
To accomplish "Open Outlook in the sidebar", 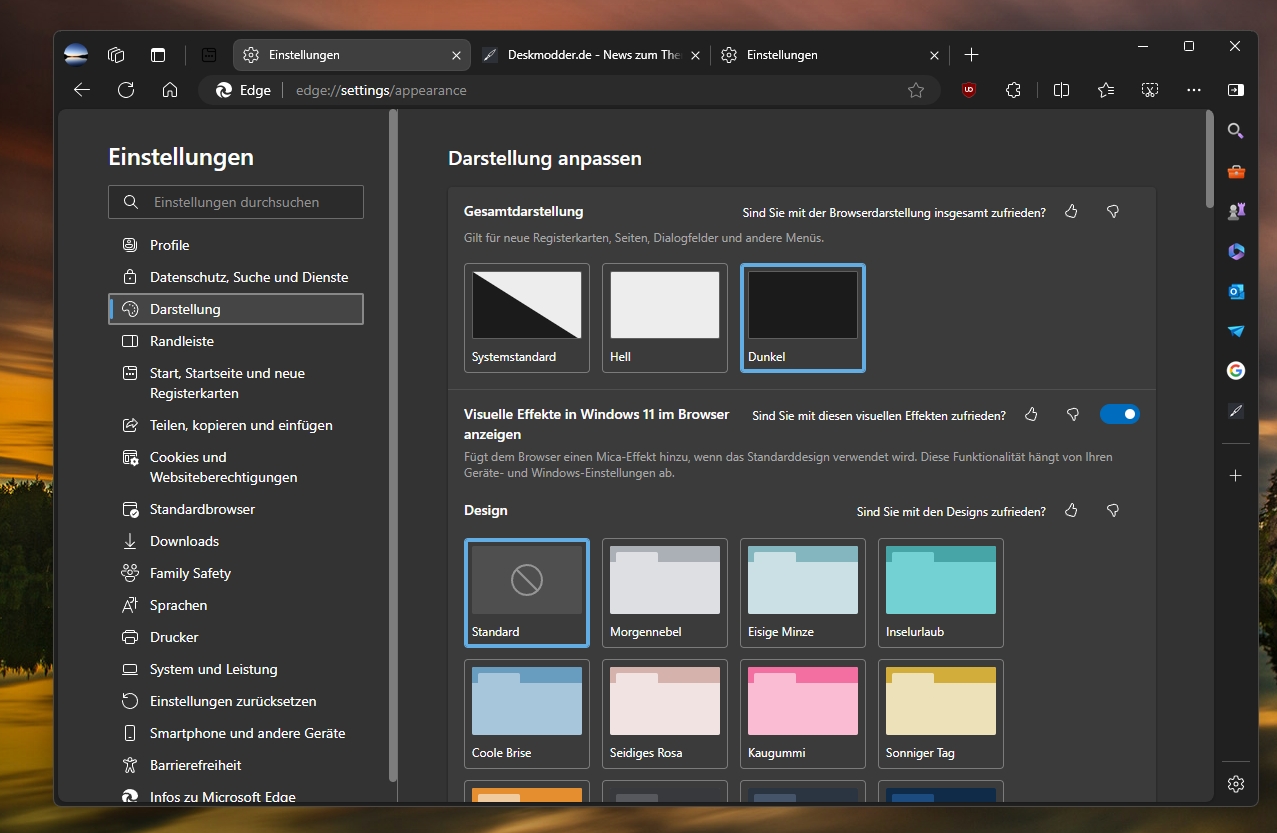I will [1236, 291].
